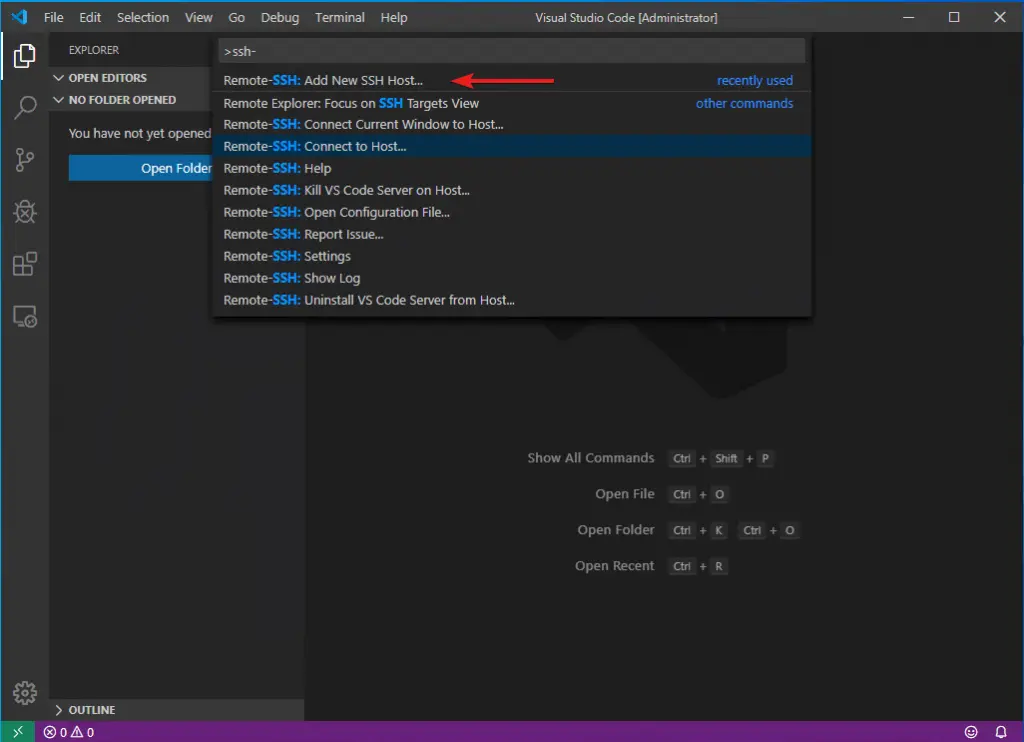Viewport: 1024px width, 742px height.
Task: Select Remote-SSH: Connect to Host
Action: (x=512, y=146)
